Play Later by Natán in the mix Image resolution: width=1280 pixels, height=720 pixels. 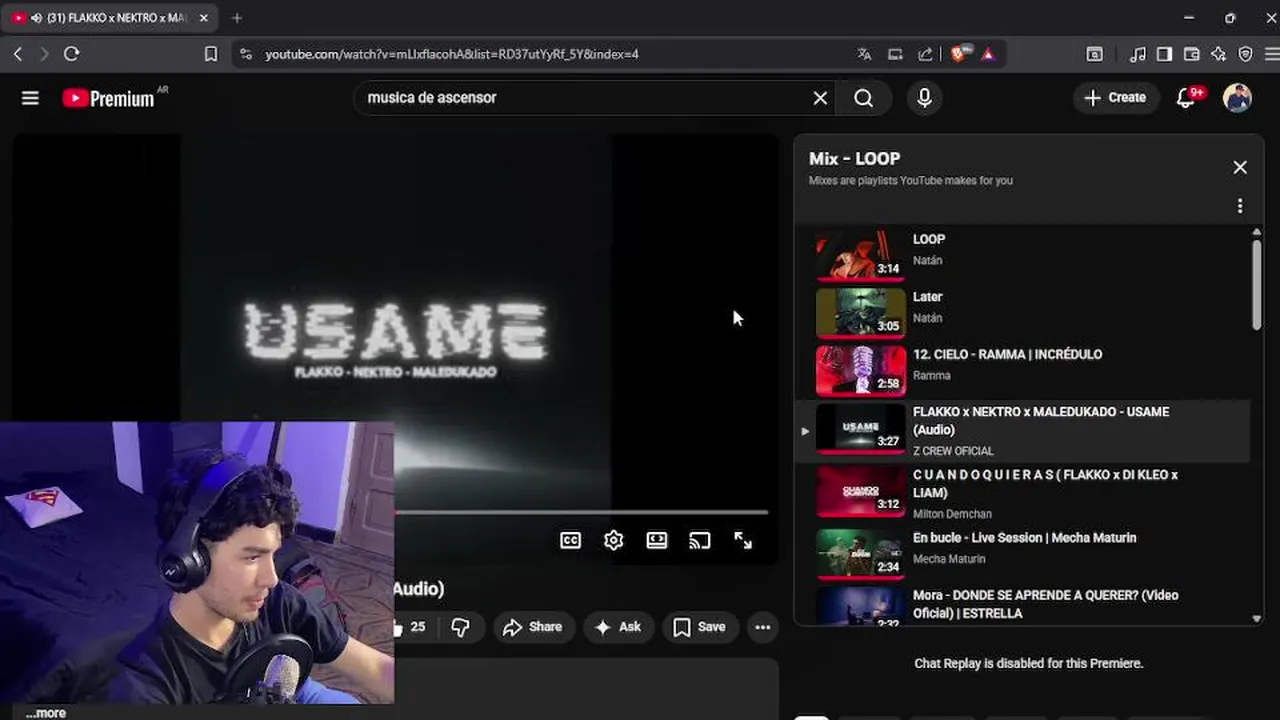click(x=1022, y=312)
